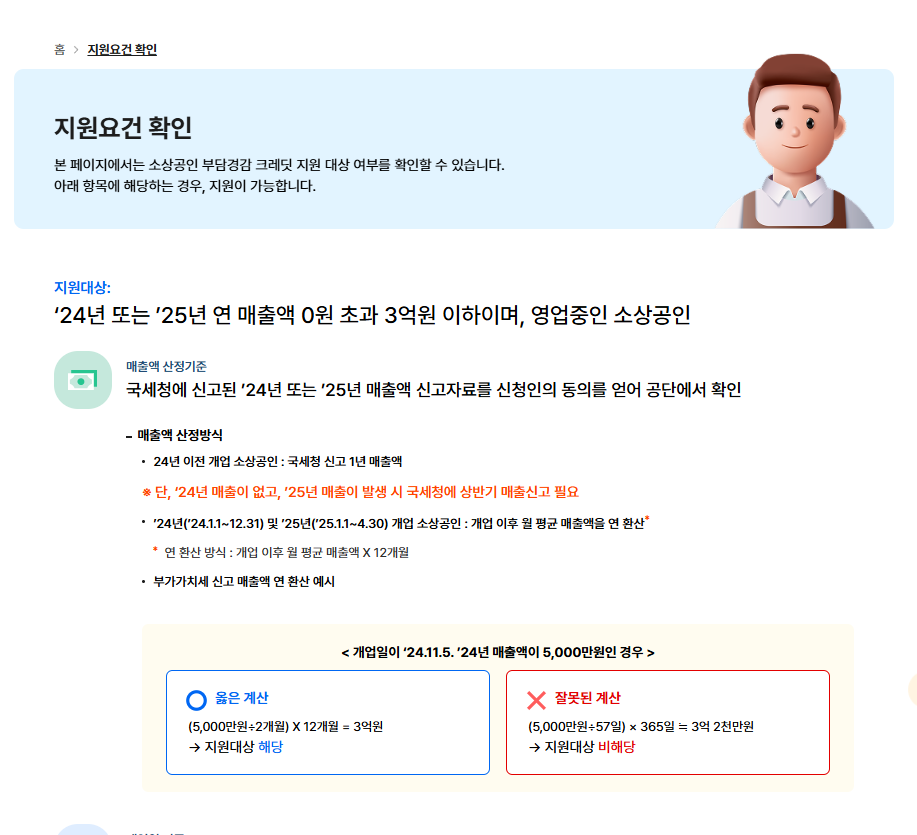Screen dimensions: 917x835
Task: Click the 매출액 산정방식 subheading
Action: coord(174,435)
